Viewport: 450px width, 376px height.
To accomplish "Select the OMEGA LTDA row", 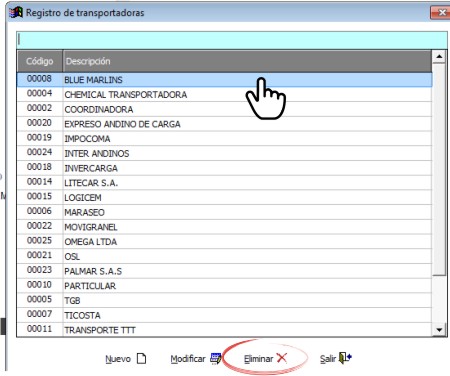I will click(224, 242).
